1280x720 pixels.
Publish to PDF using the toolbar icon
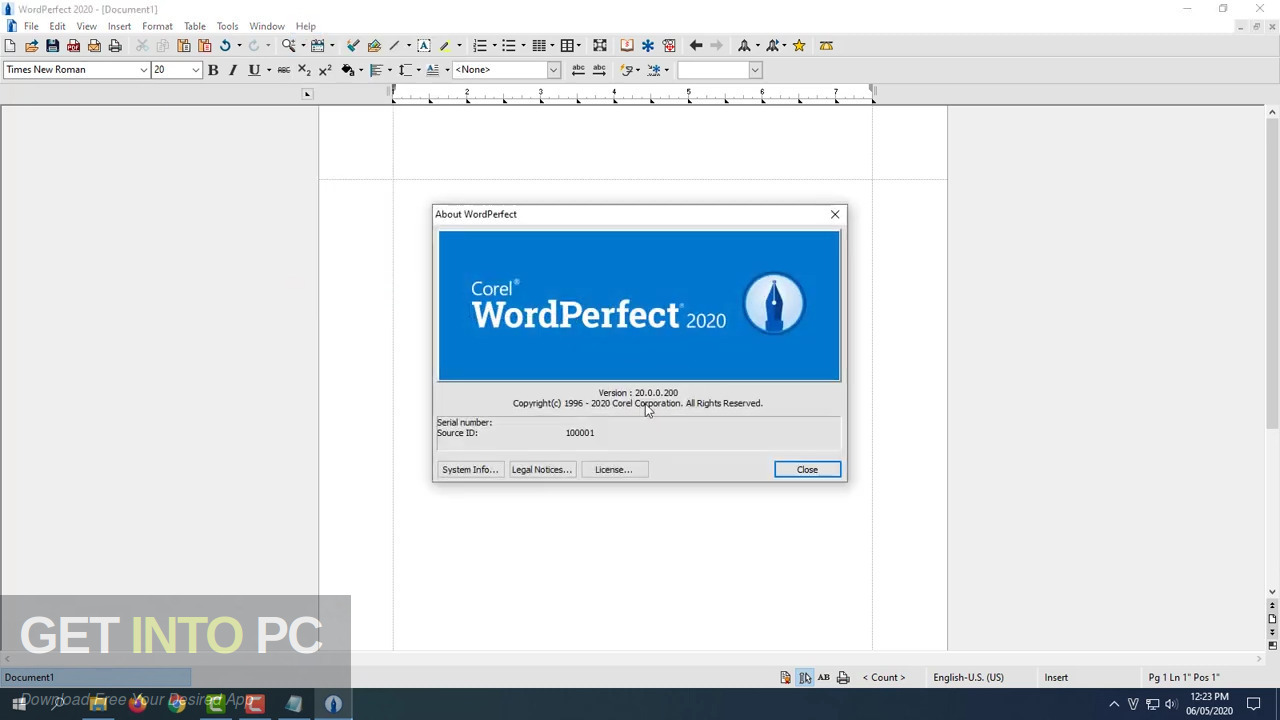click(73, 45)
